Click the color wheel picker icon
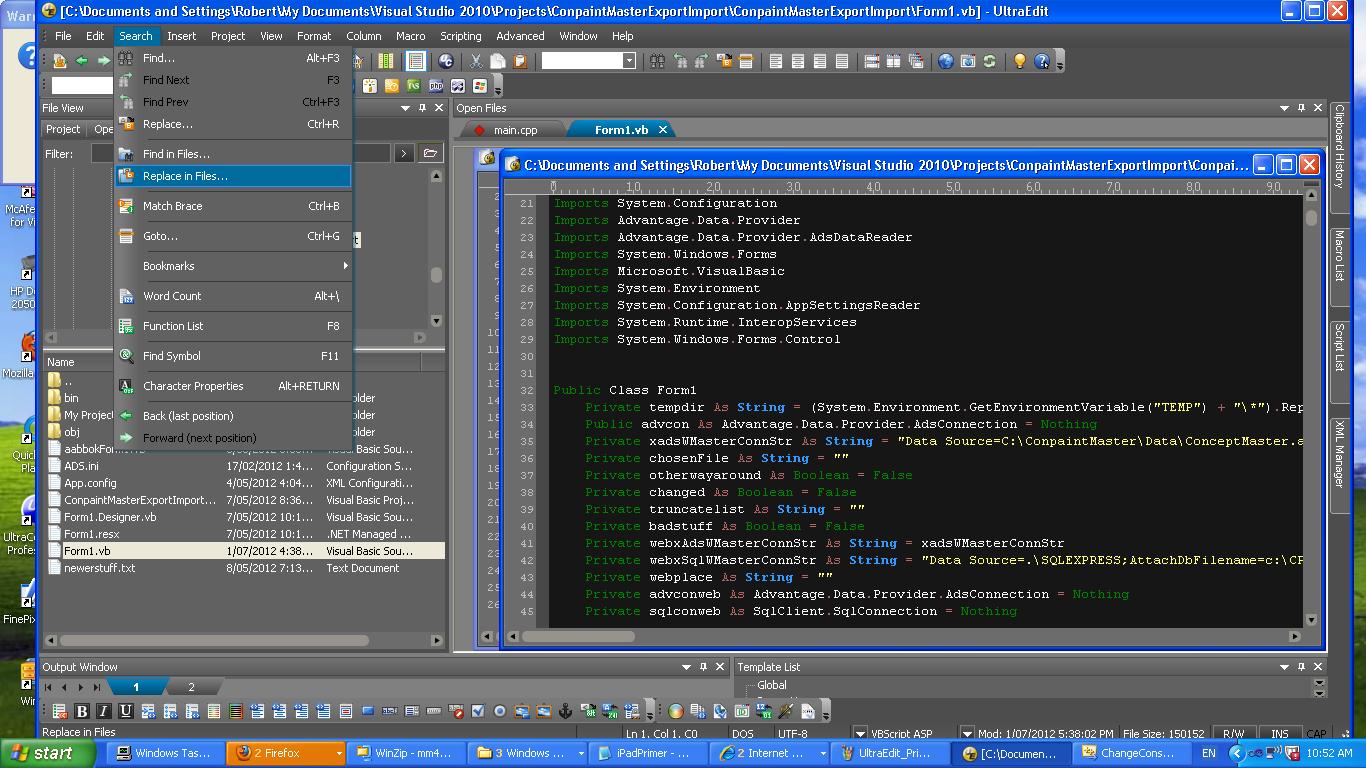The width and height of the screenshot is (1366, 768). [x=676, y=711]
